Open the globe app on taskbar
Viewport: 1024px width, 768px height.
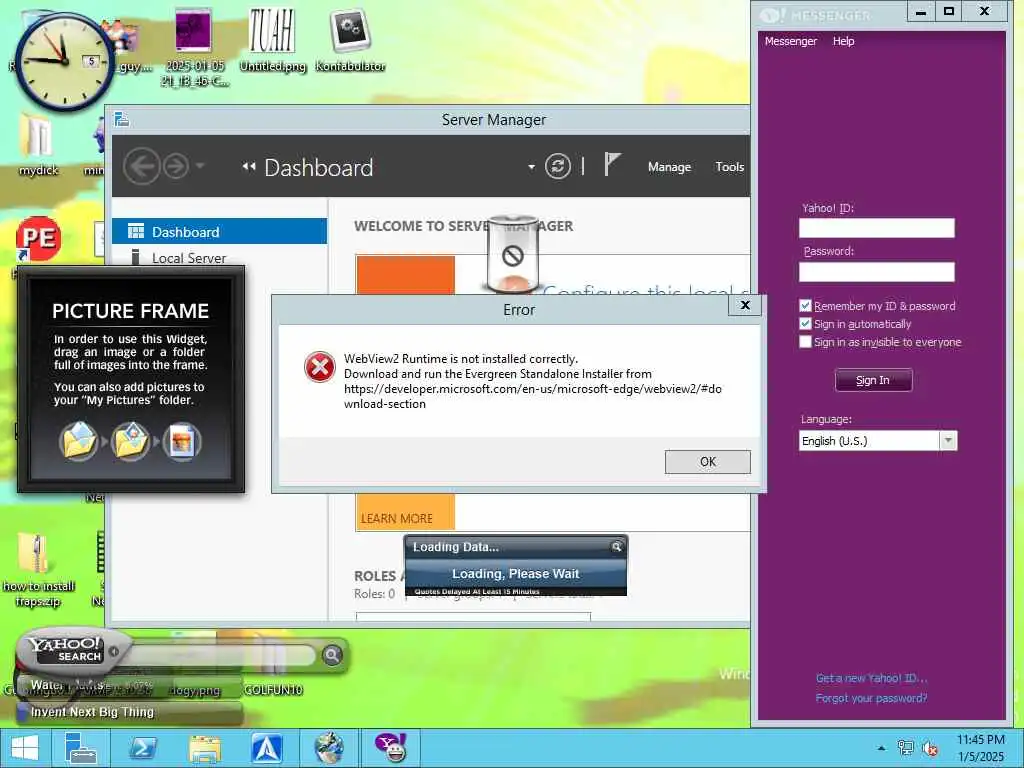click(x=329, y=748)
